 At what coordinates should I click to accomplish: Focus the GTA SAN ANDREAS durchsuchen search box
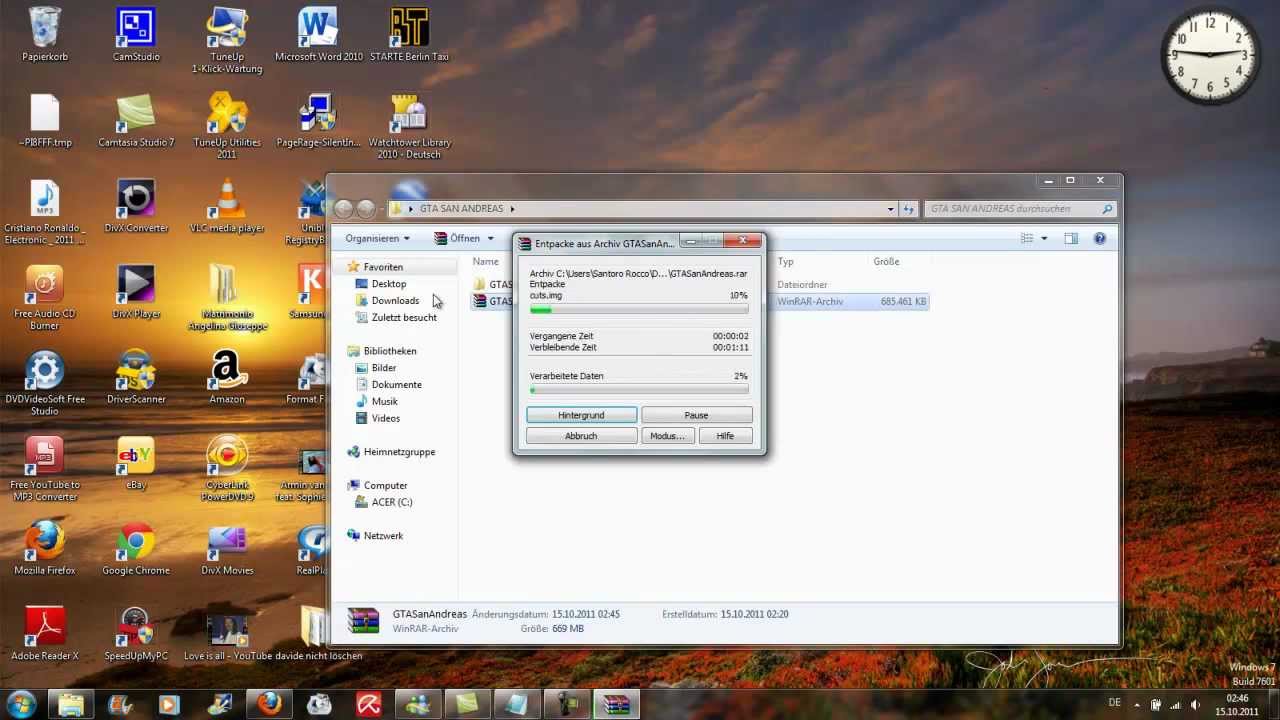tap(1020, 209)
